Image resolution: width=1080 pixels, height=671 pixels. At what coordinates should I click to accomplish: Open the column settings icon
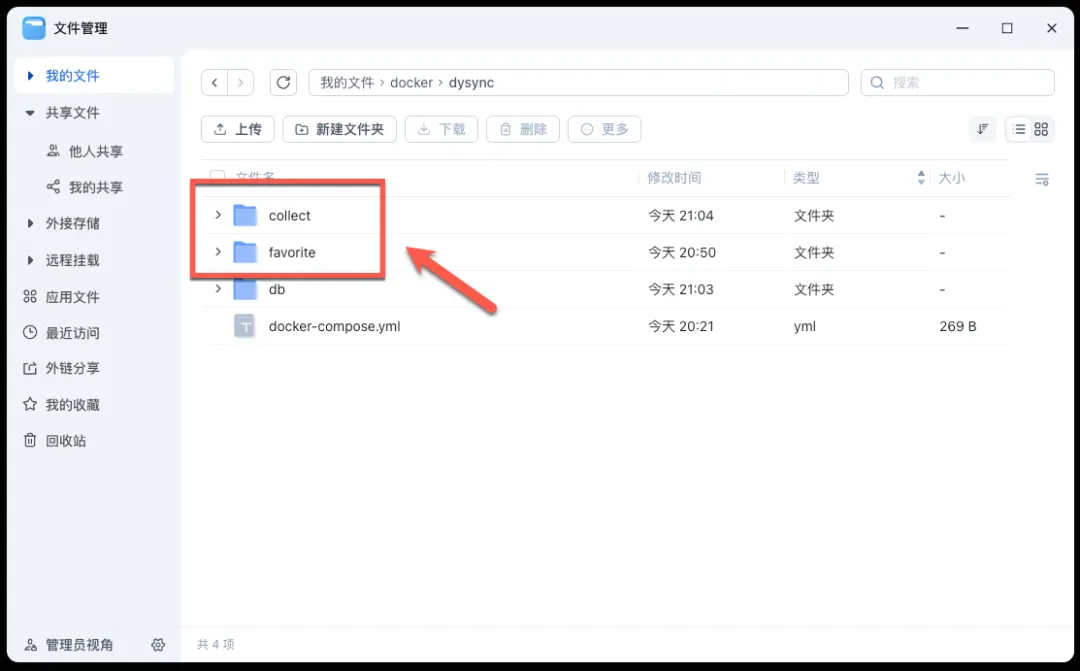pyautogui.click(x=1041, y=179)
